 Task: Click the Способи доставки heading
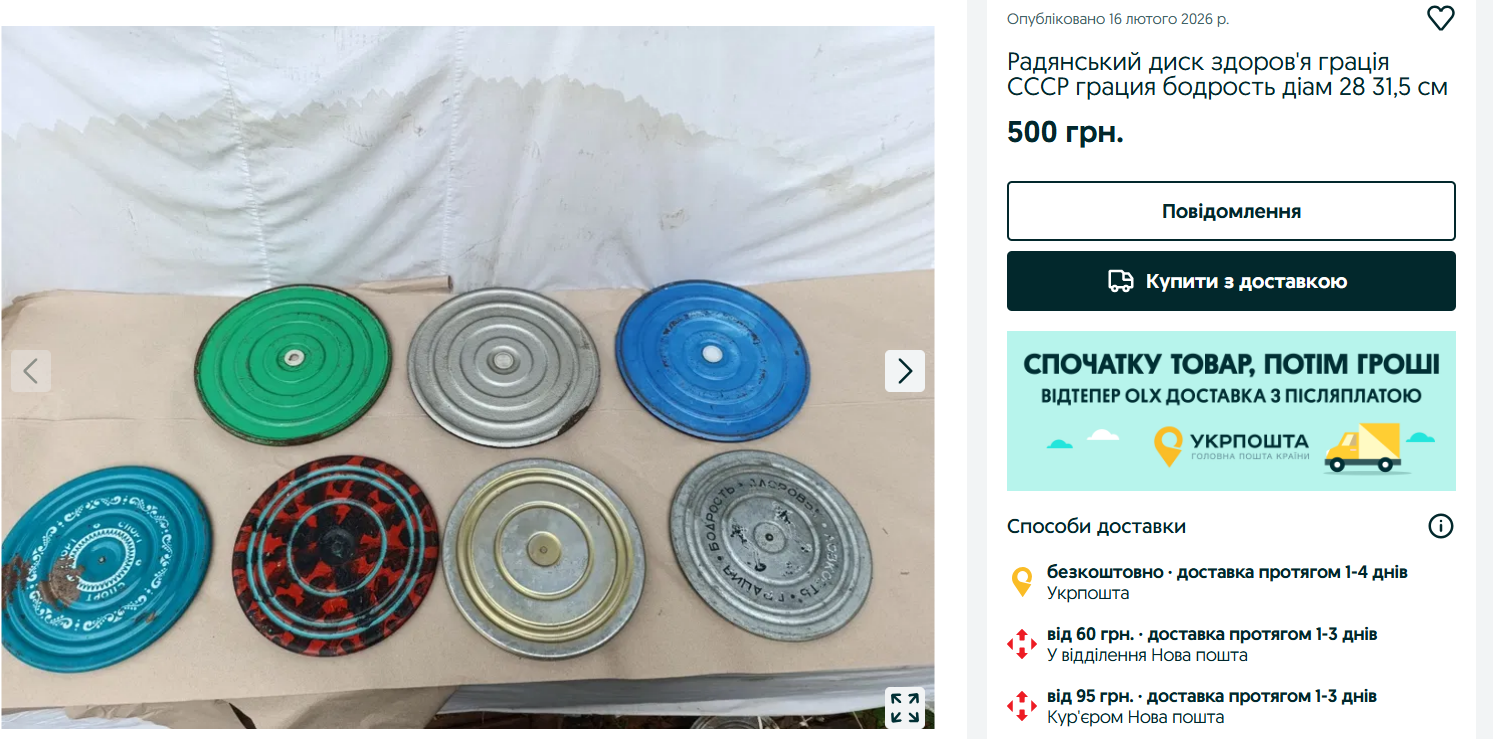(x=1096, y=526)
